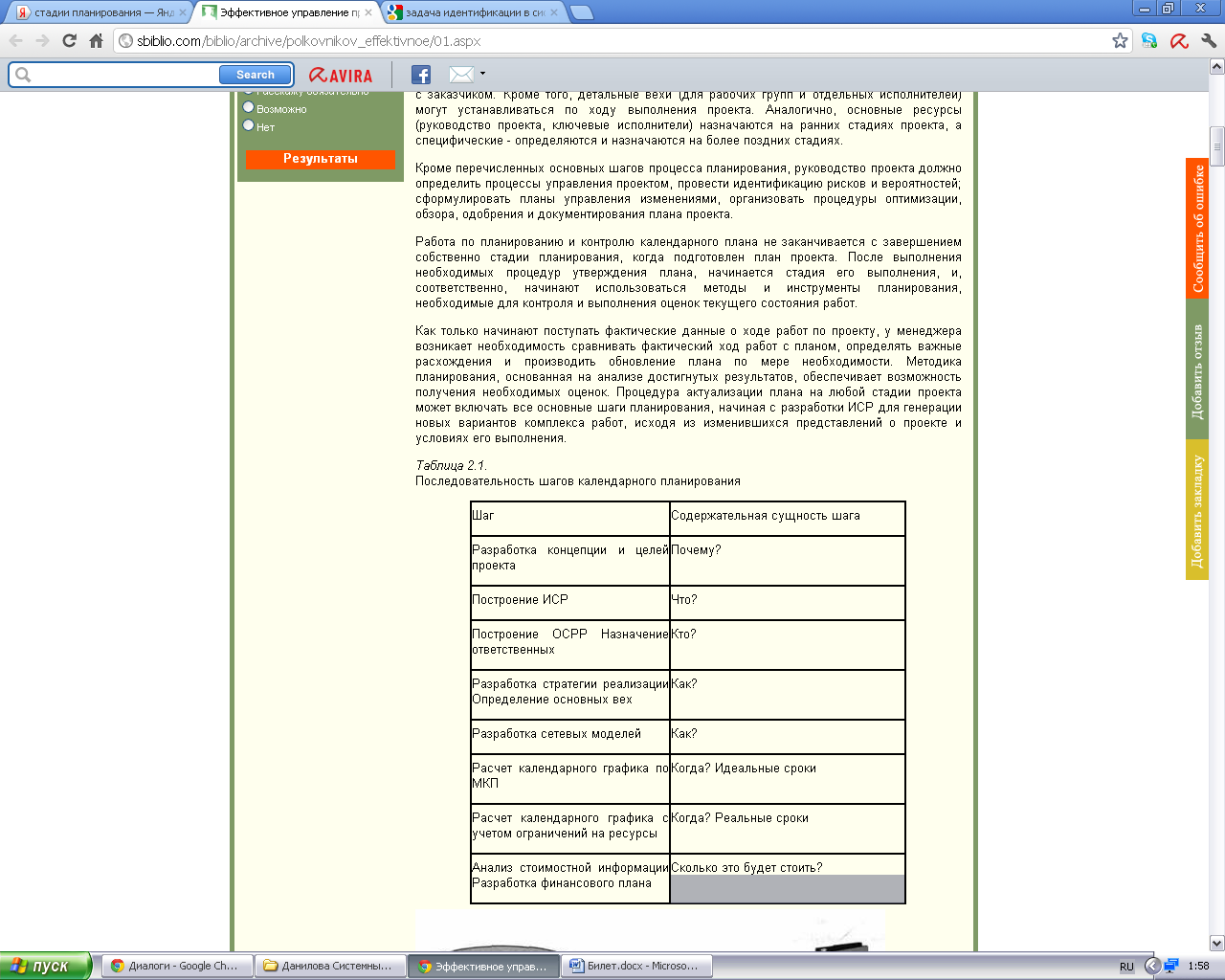Select the 'Возможно' radio option
Image resolution: width=1225 pixels, height=980 pixels.
(249, 107)
